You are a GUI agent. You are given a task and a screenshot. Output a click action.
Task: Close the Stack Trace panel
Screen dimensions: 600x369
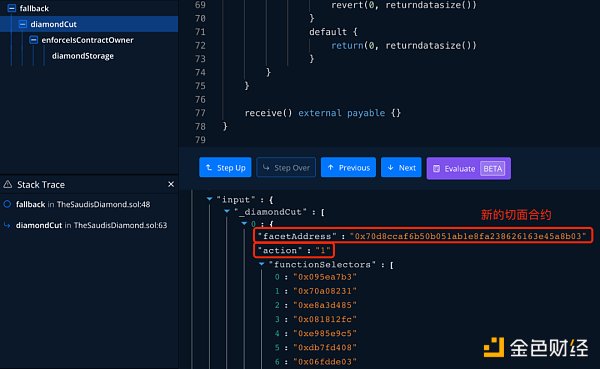[171, 184]
